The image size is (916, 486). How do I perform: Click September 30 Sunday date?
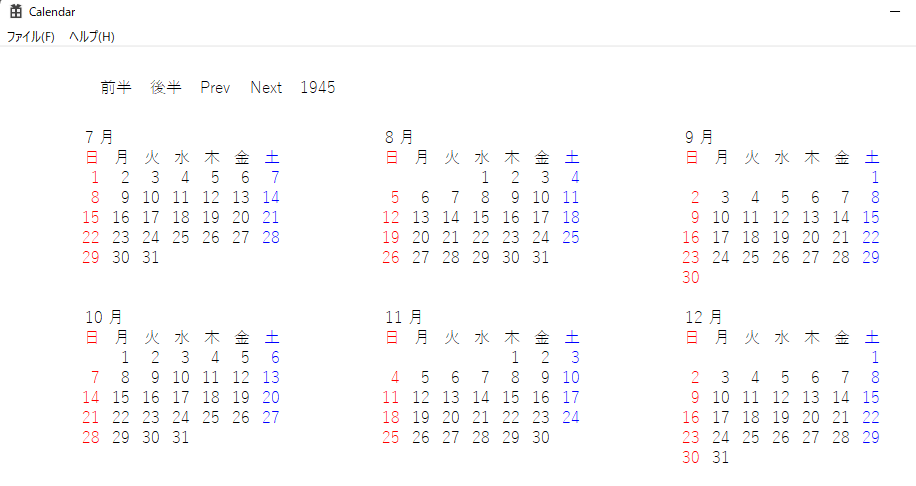click(x=691, y=277)
